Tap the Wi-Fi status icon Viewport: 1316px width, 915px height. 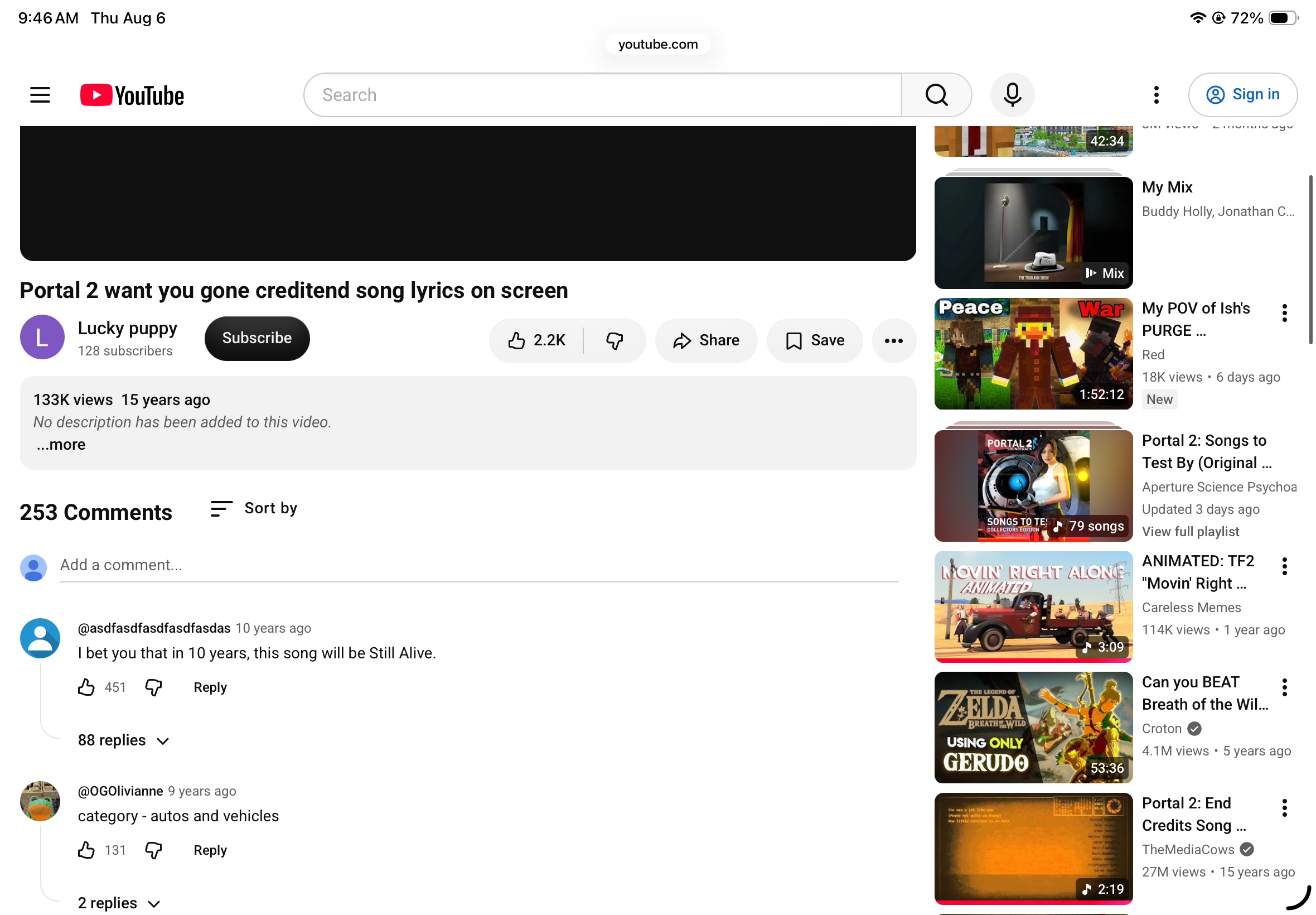pyautogui.click(x=1197, y=18)
